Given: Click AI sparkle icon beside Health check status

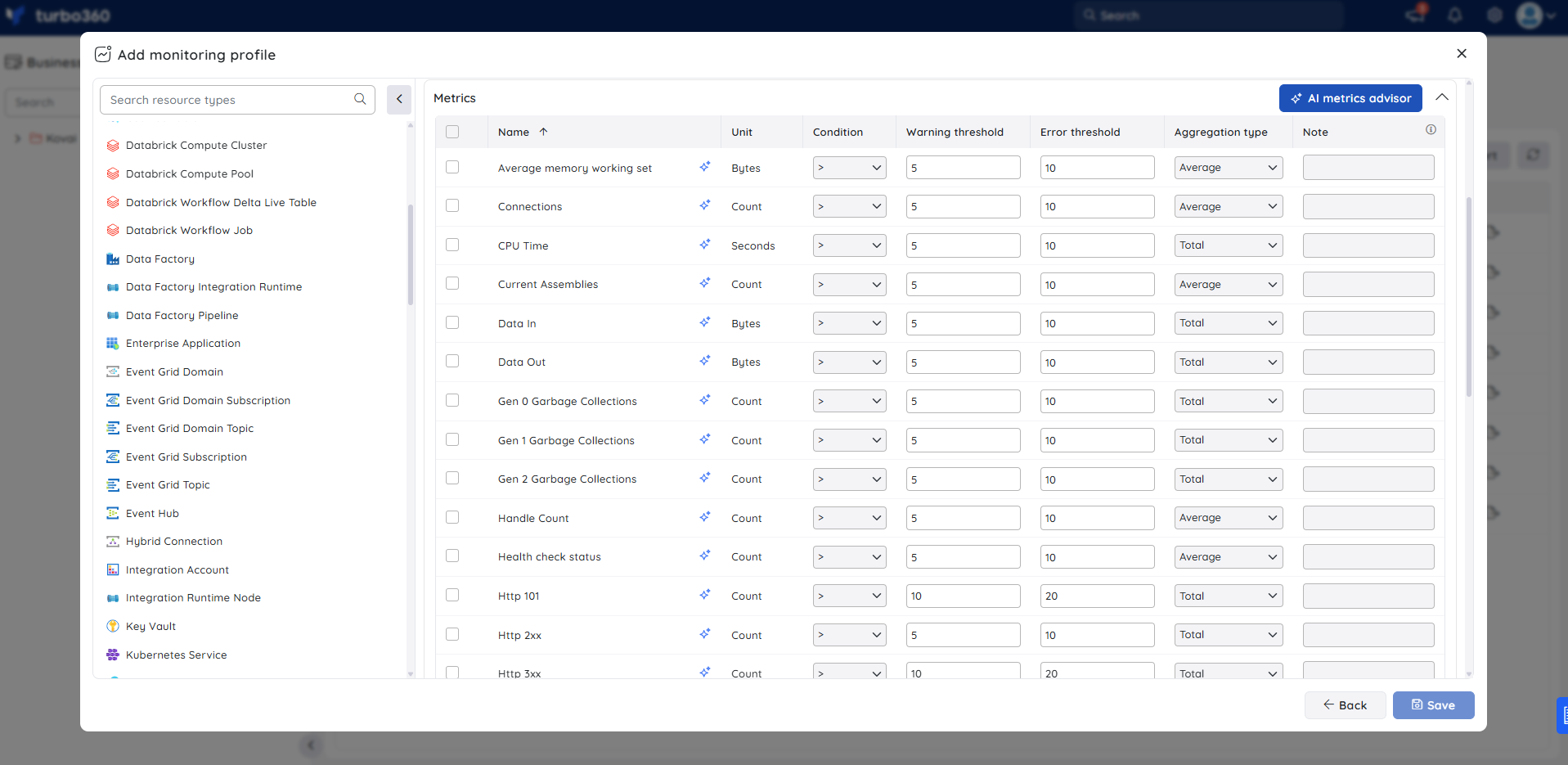Looking at the screenshot, I should click(x=704, y=556).
